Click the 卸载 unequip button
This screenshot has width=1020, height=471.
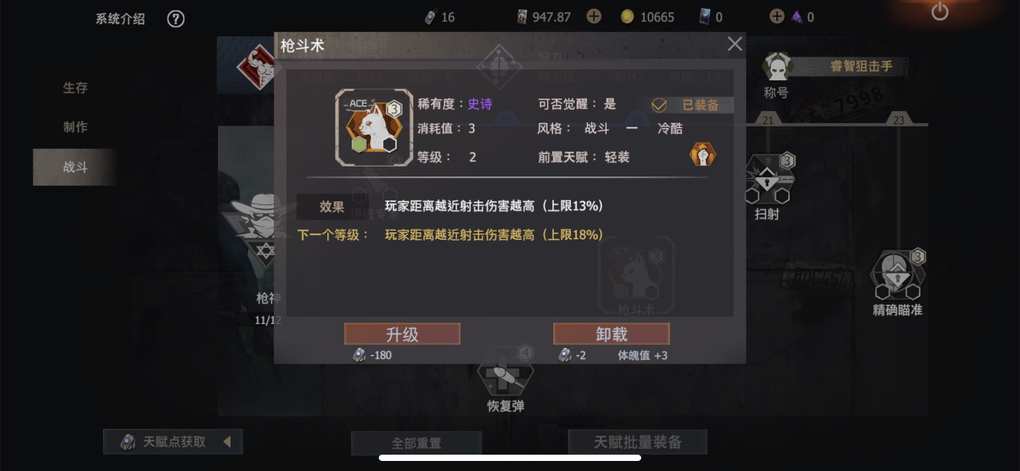[611, 334]
